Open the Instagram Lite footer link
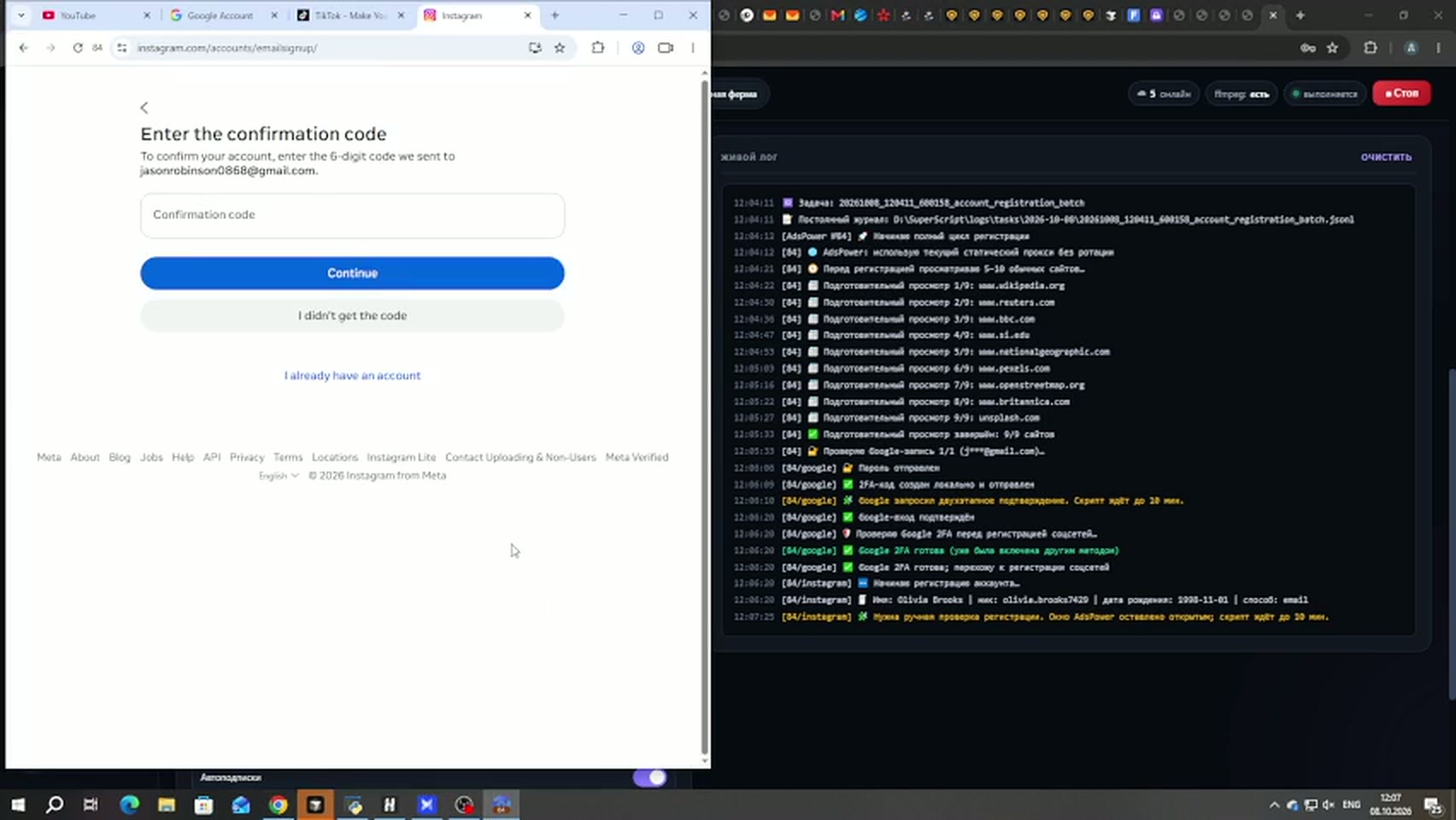 (402, 458)
